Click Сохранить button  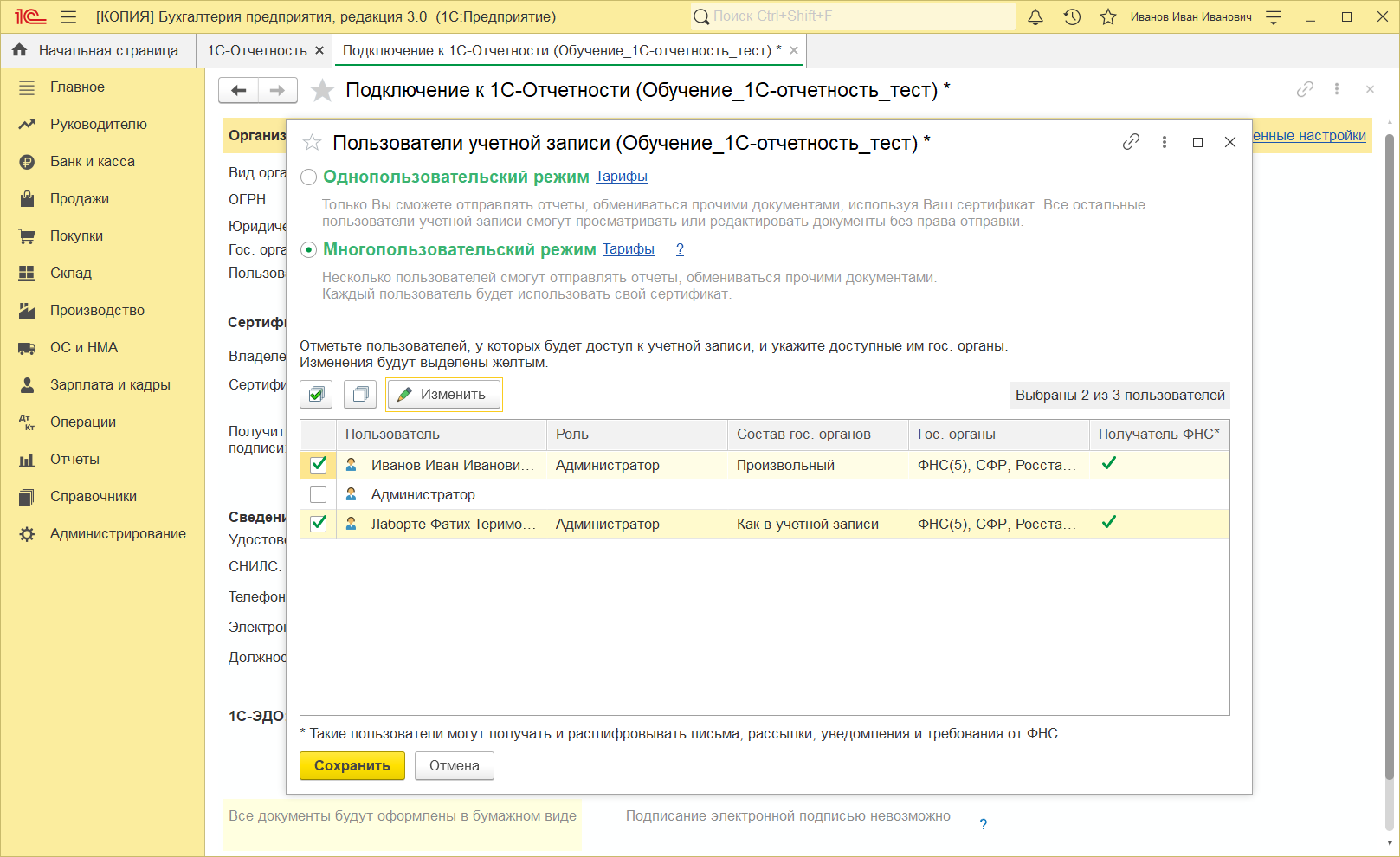pyautogui.click(x=352, y=766)
